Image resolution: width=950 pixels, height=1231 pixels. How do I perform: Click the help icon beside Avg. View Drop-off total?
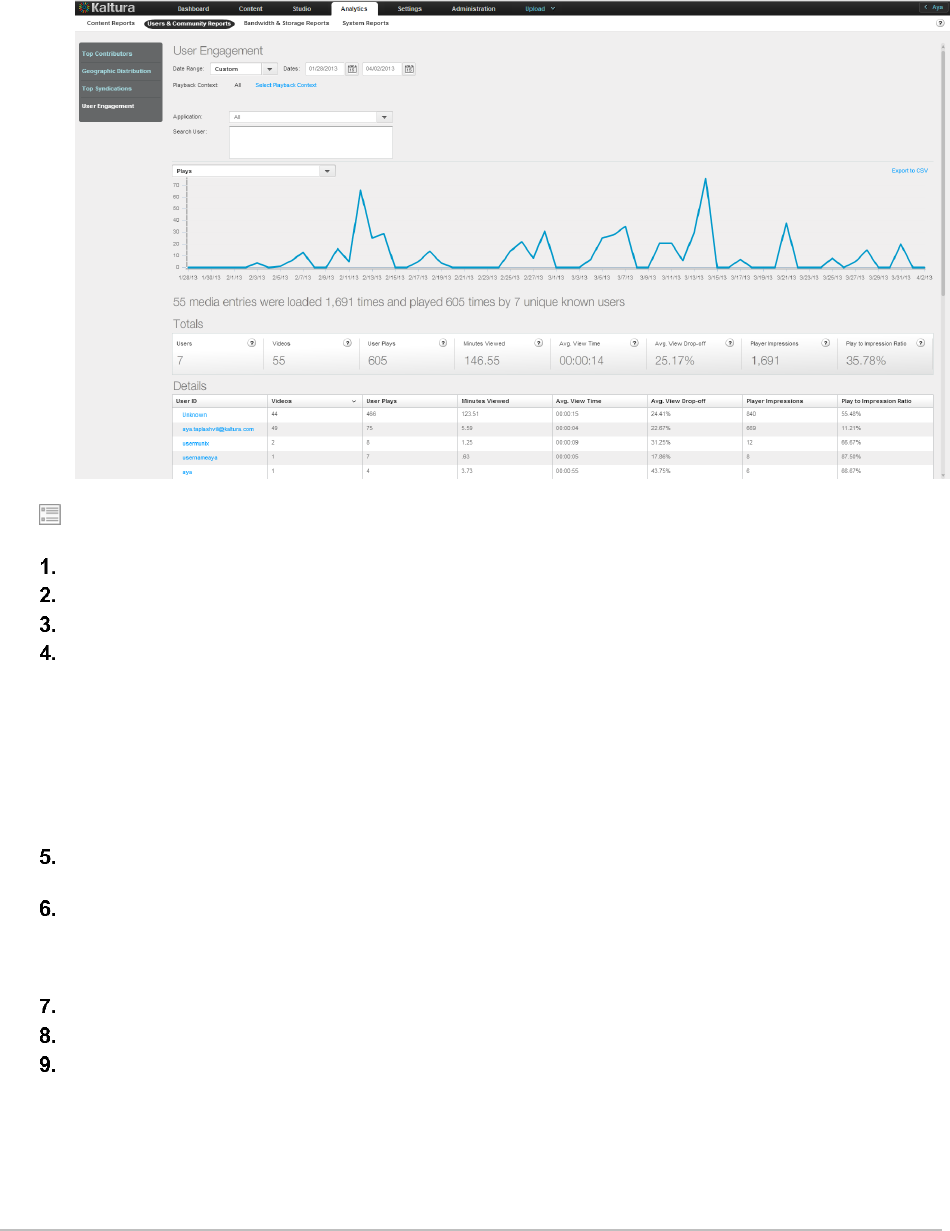[729, 343]
